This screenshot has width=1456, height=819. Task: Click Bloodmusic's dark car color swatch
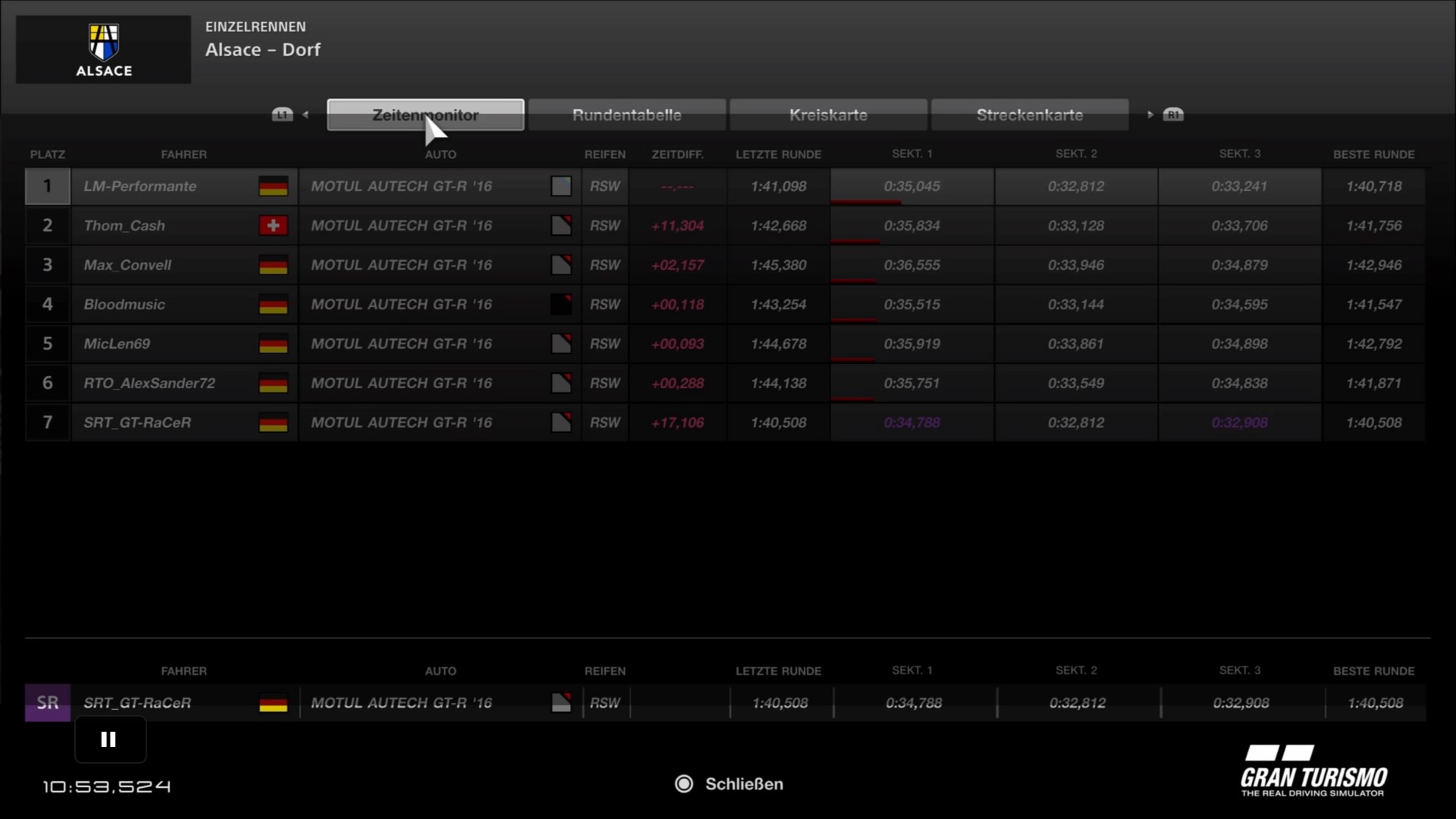coord(561,305)
